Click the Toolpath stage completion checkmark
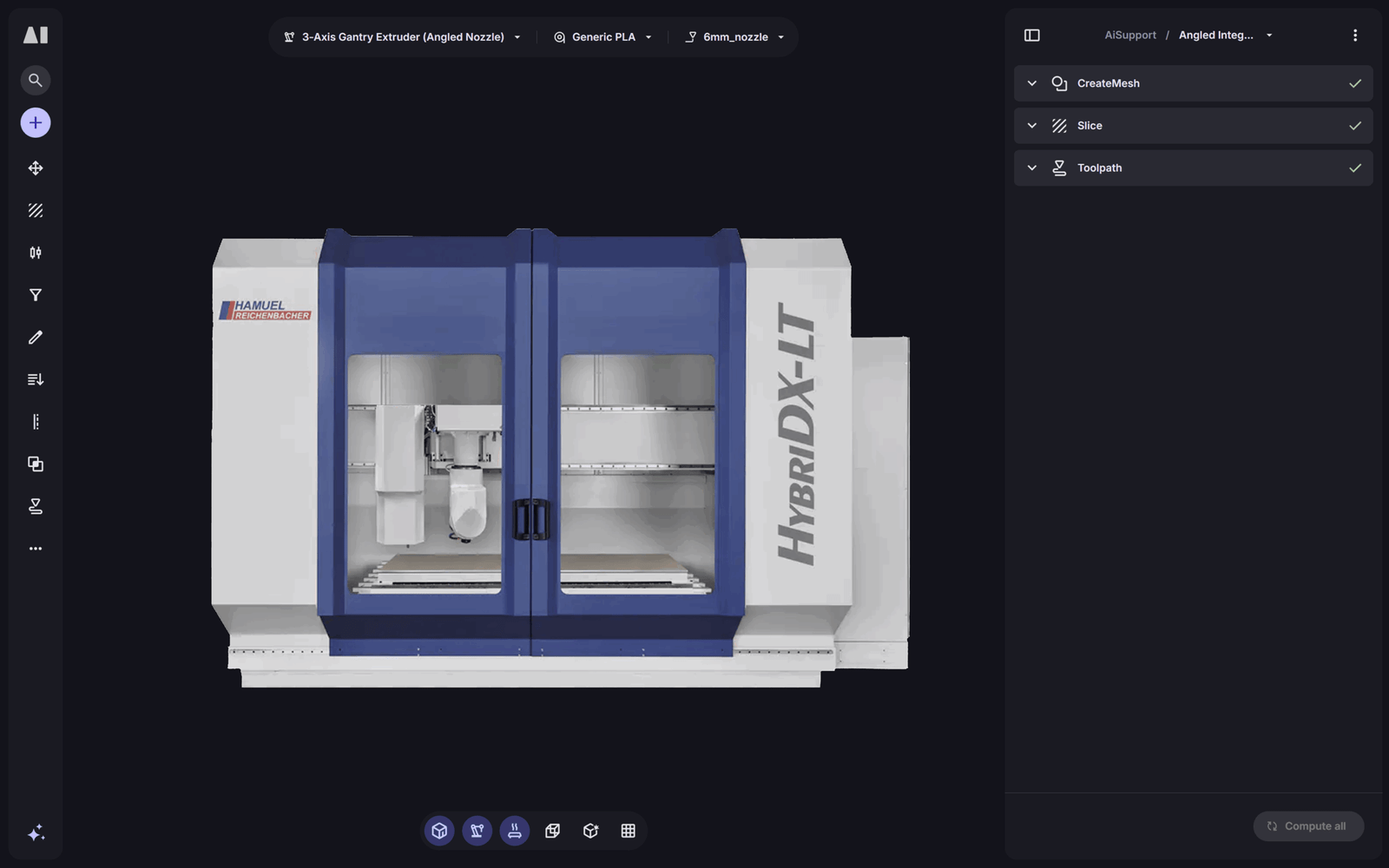This screenshot has height=868, width=1389. [1354, 168]
